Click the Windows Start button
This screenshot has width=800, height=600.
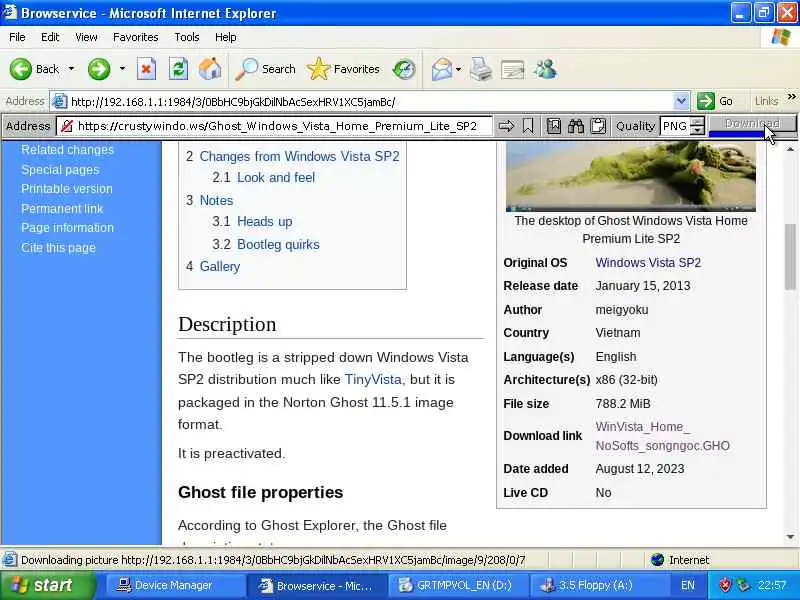pos(47,585)
